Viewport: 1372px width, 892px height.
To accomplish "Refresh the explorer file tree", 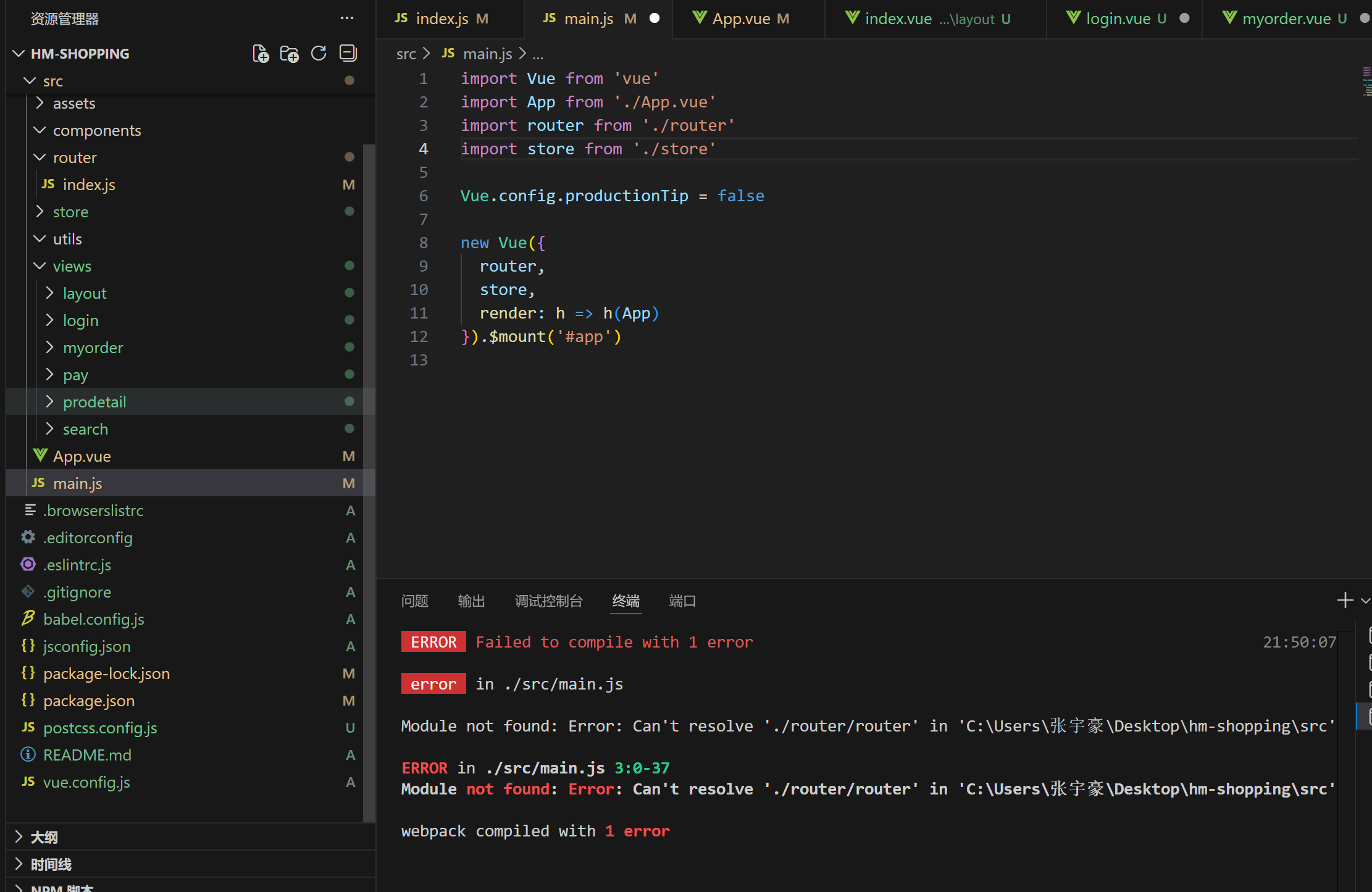I will click(319, 54).
